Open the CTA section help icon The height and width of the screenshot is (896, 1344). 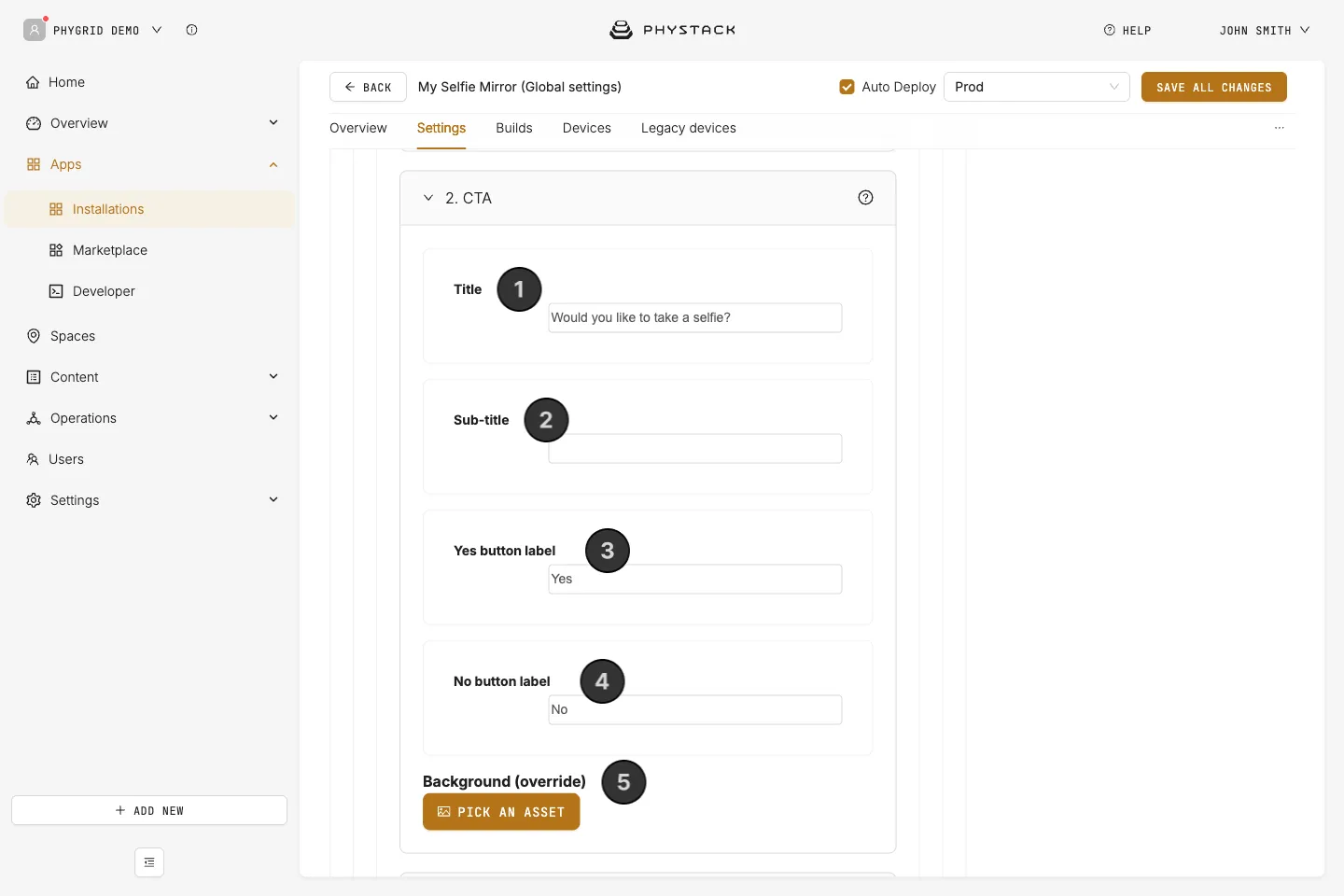(865, 198)
